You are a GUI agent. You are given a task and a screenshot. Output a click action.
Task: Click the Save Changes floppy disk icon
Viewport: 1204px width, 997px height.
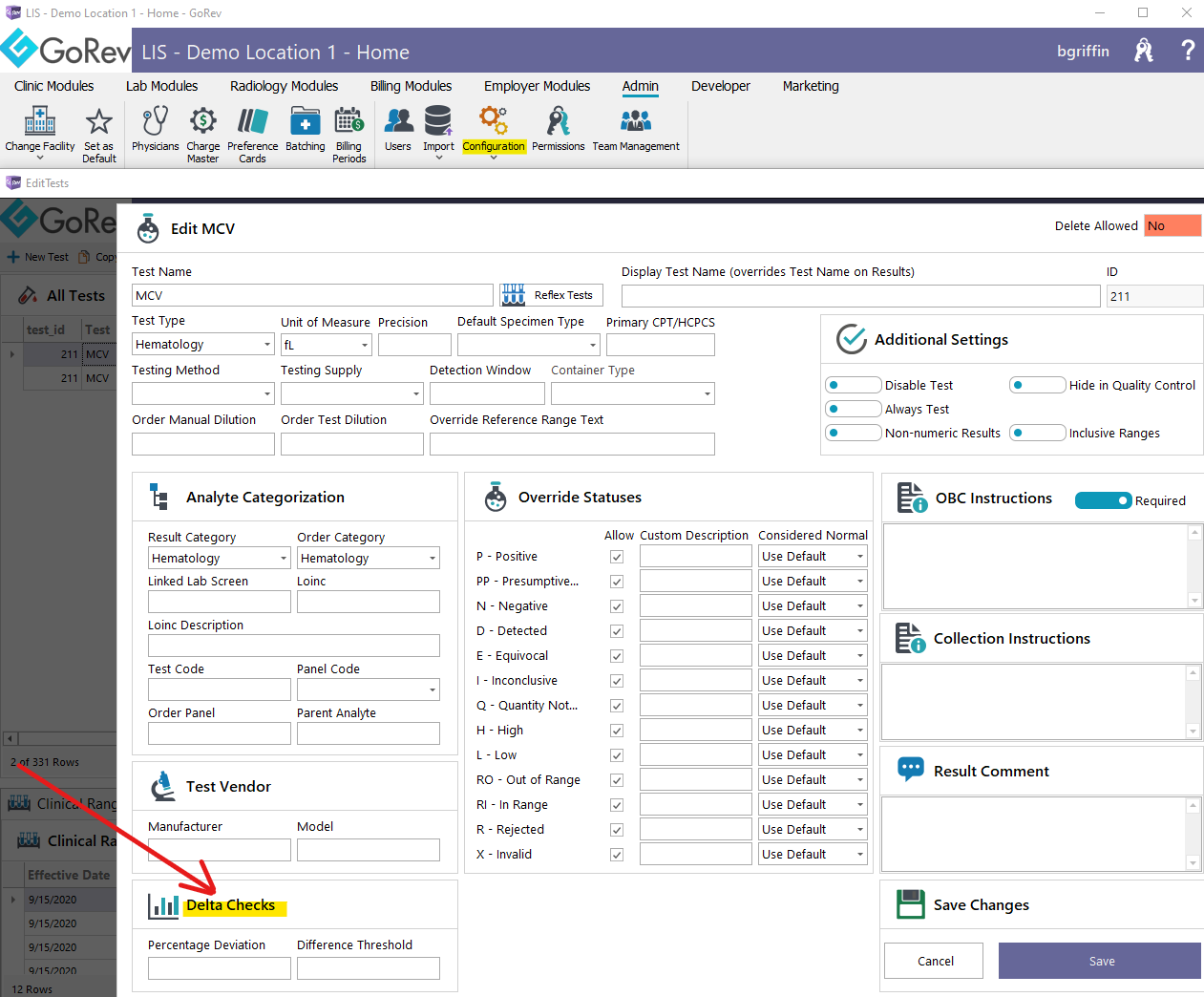911,904
